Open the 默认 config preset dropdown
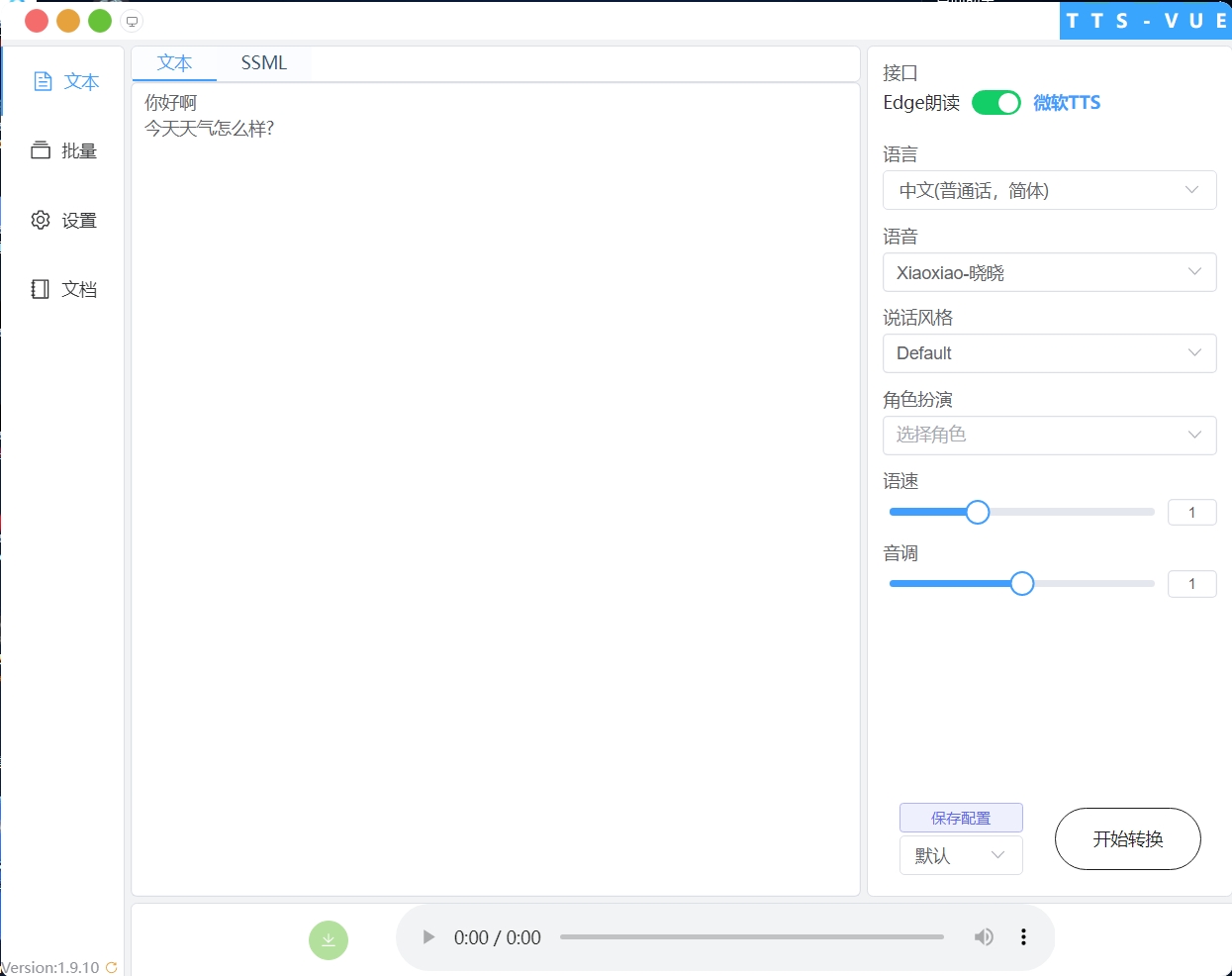This screenshot has width=1232, height=976. click(961, 855)
